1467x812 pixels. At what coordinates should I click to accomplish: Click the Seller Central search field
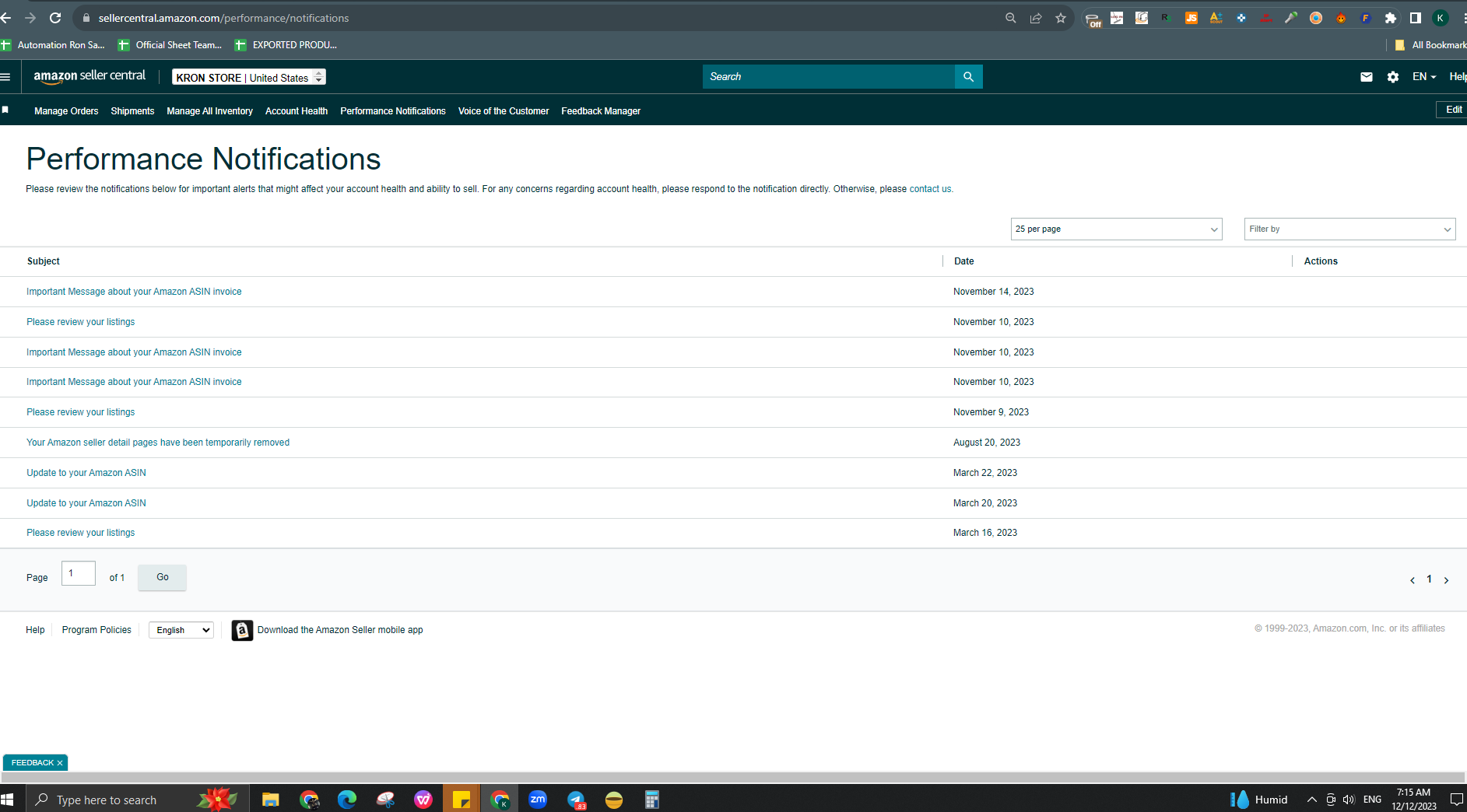(829, 76)
